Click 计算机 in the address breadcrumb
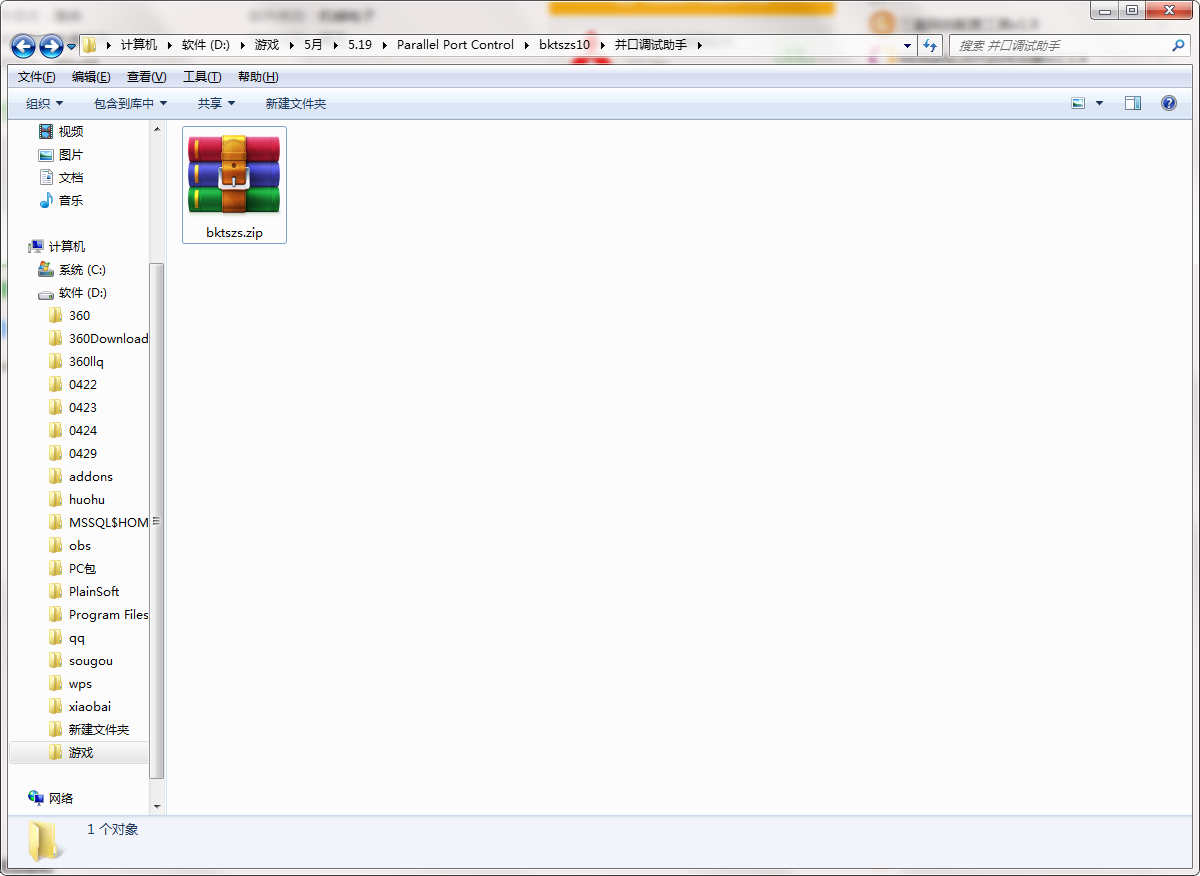The width and height of the screenshot is (1200, 876). 139,45
